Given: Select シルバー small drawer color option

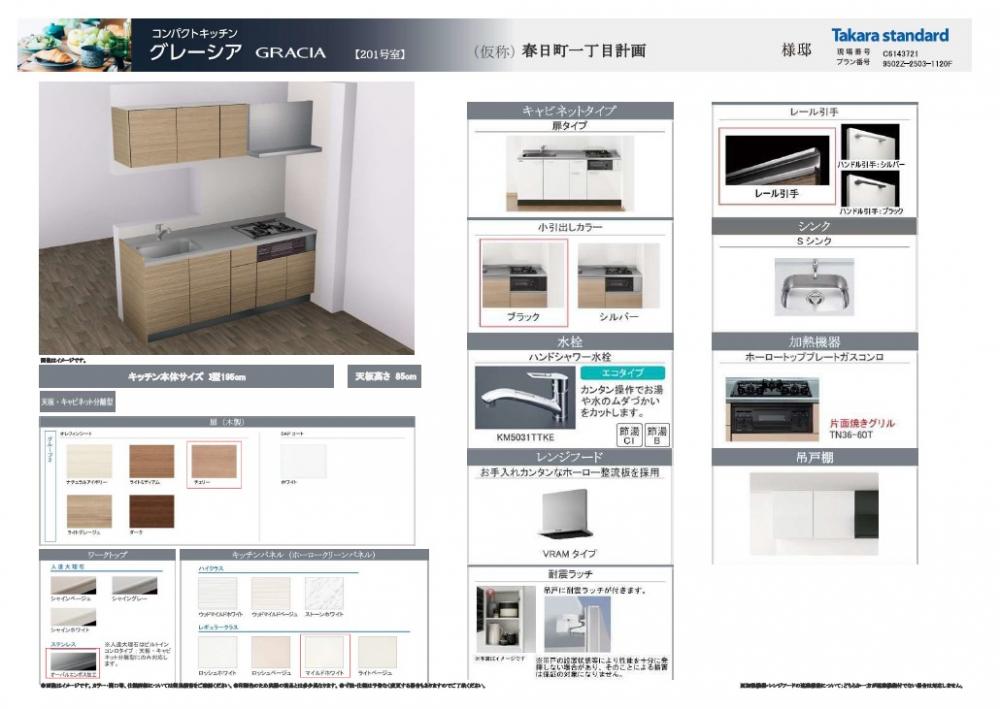Looking at the screenshot, I should pyautogui.click(x=618, y=282).
